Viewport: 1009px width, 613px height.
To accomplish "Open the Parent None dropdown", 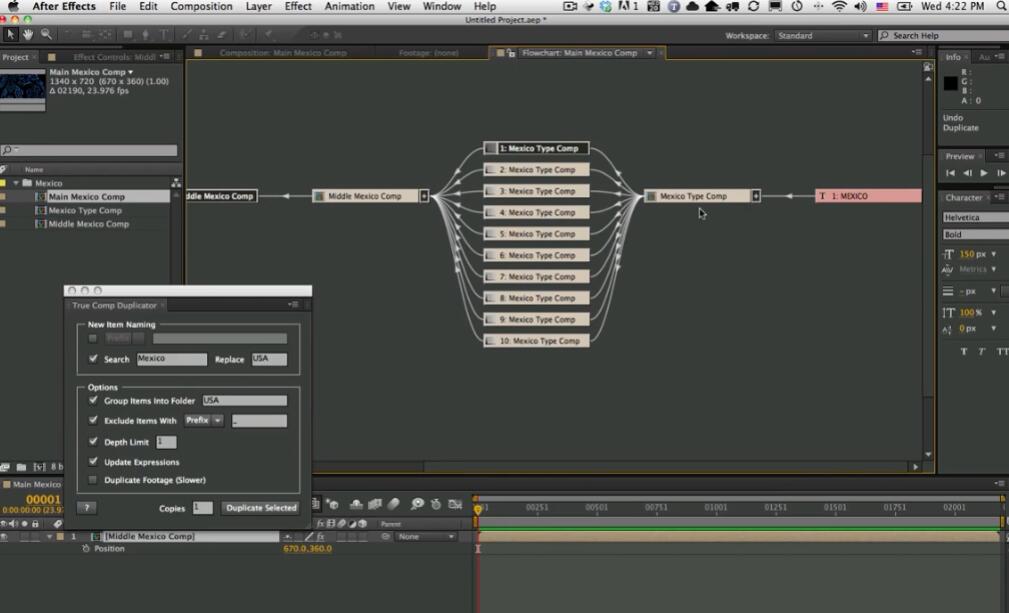I will tap(425, 536).
